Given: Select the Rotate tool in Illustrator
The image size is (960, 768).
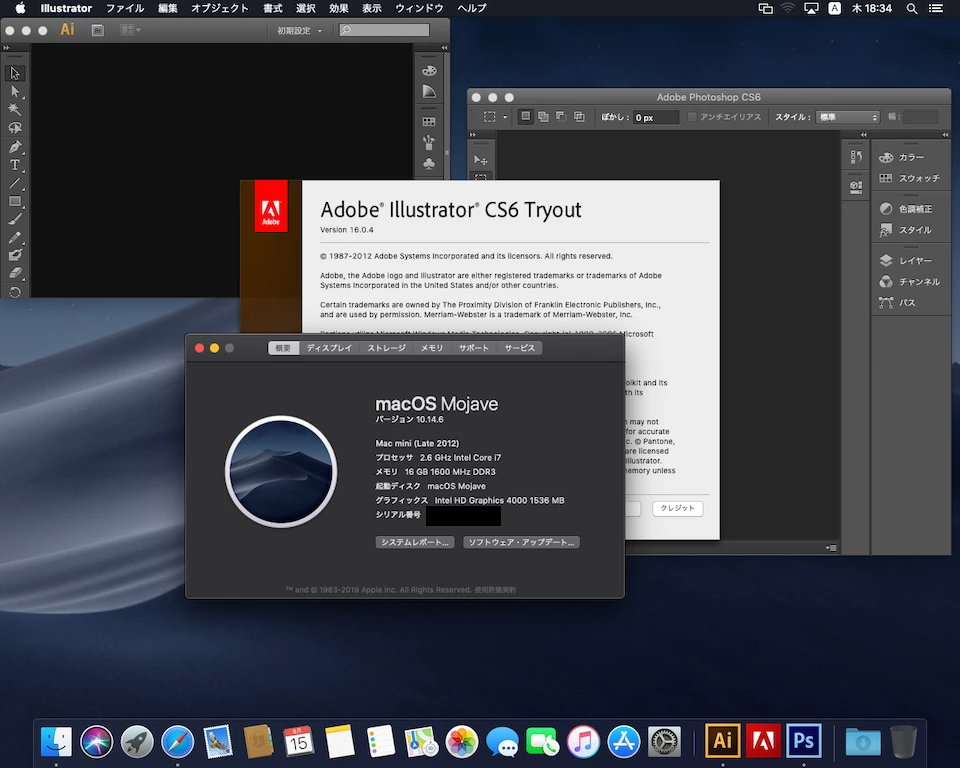Looking at the screenshot, I should 15,292.
